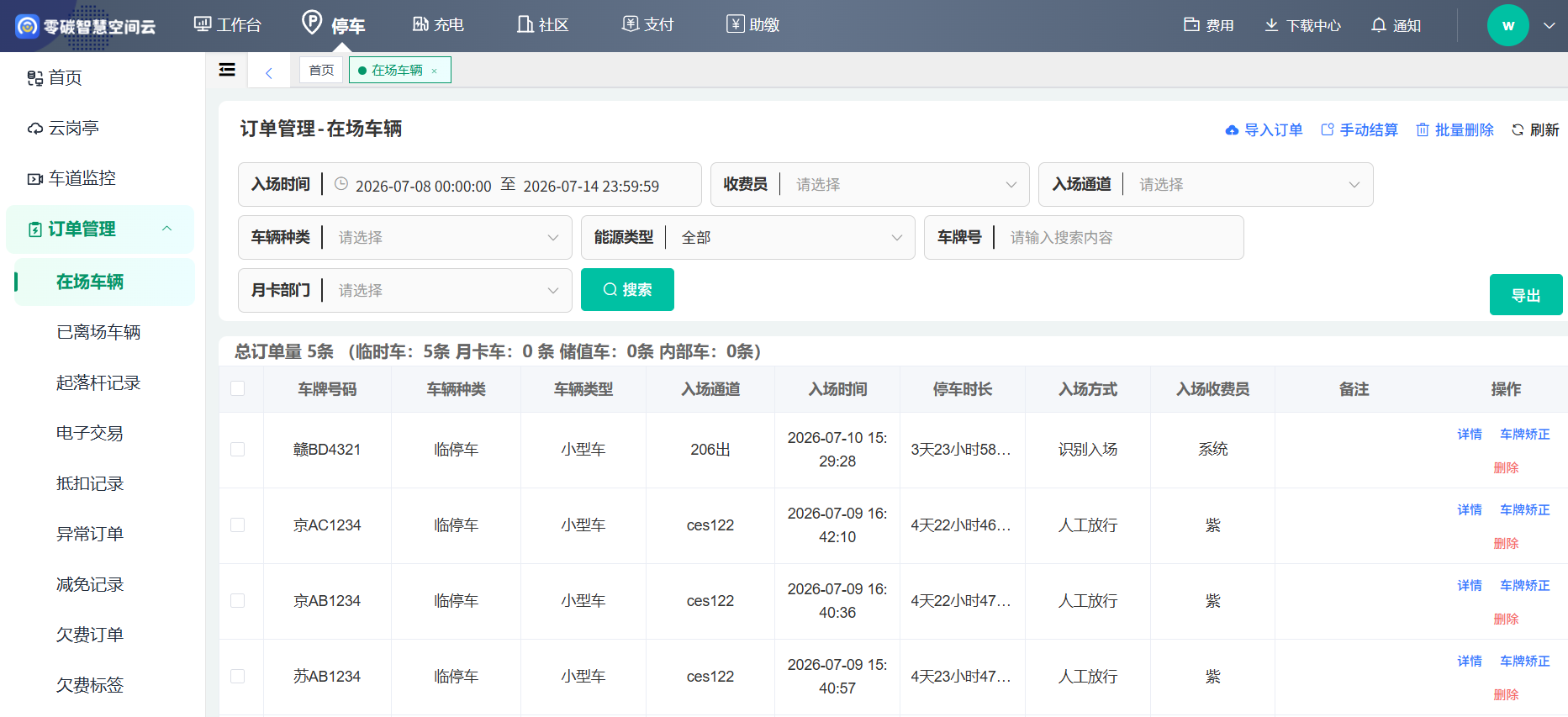This screenshot has height=717, width=1568.
Task: Open the 入场通道 dropdown
Action: tap(1206, 185)
